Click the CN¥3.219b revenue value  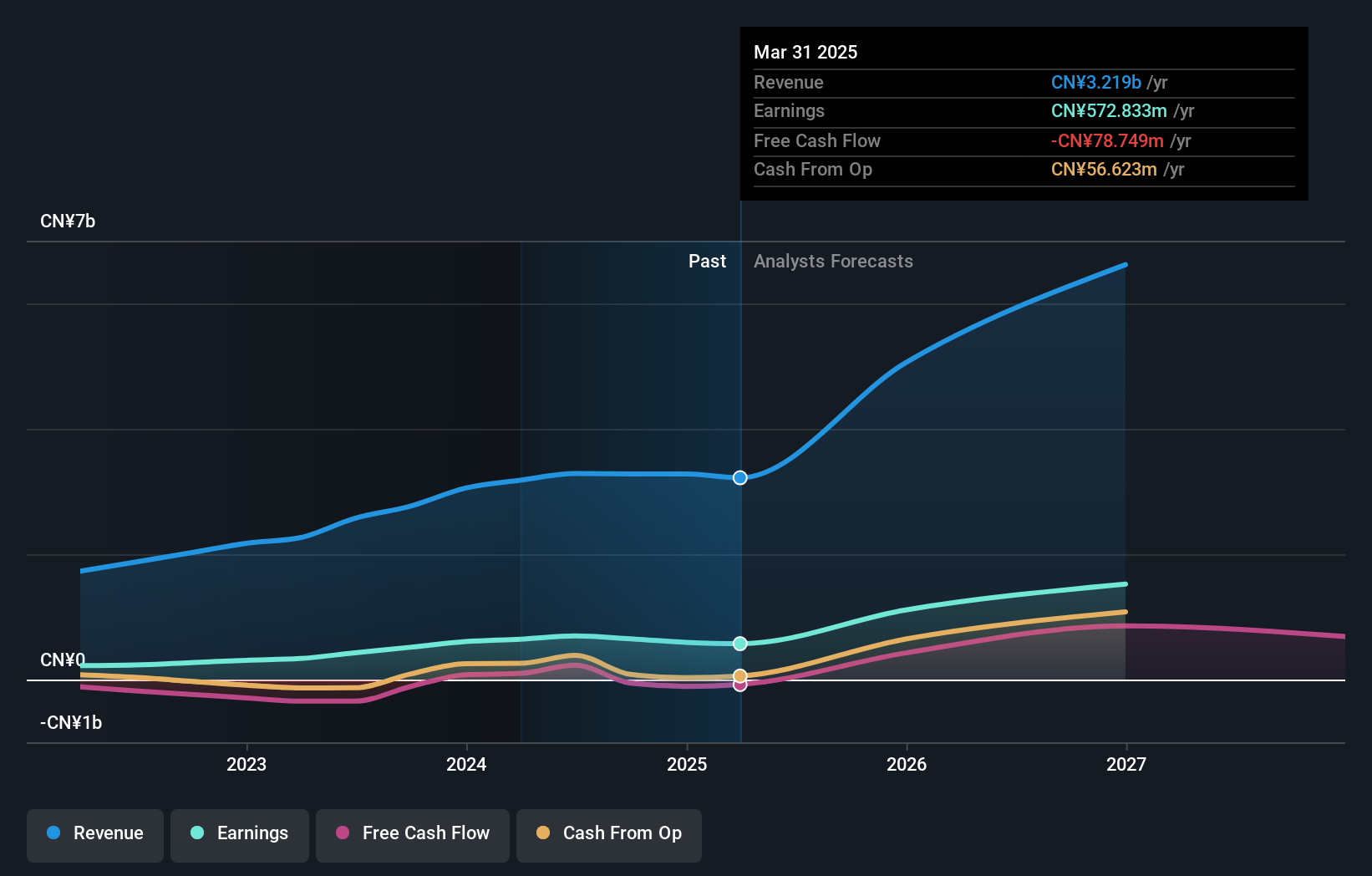1096,83
